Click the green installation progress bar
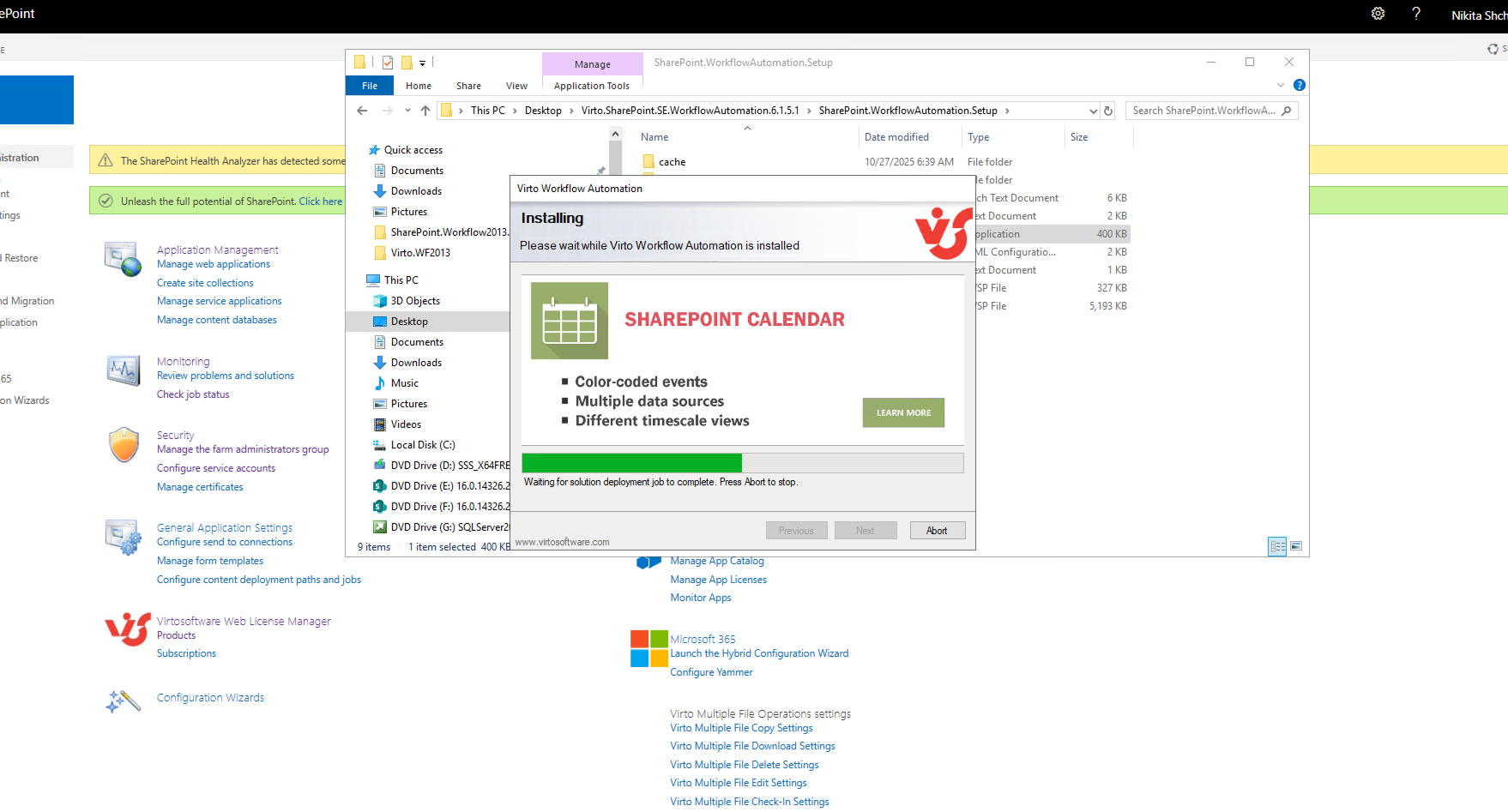1508x812 pixels. click(631, 462)
